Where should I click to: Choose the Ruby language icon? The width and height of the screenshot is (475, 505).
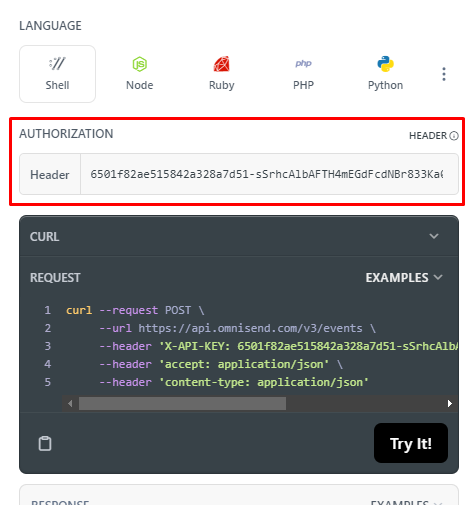[222, 64]
